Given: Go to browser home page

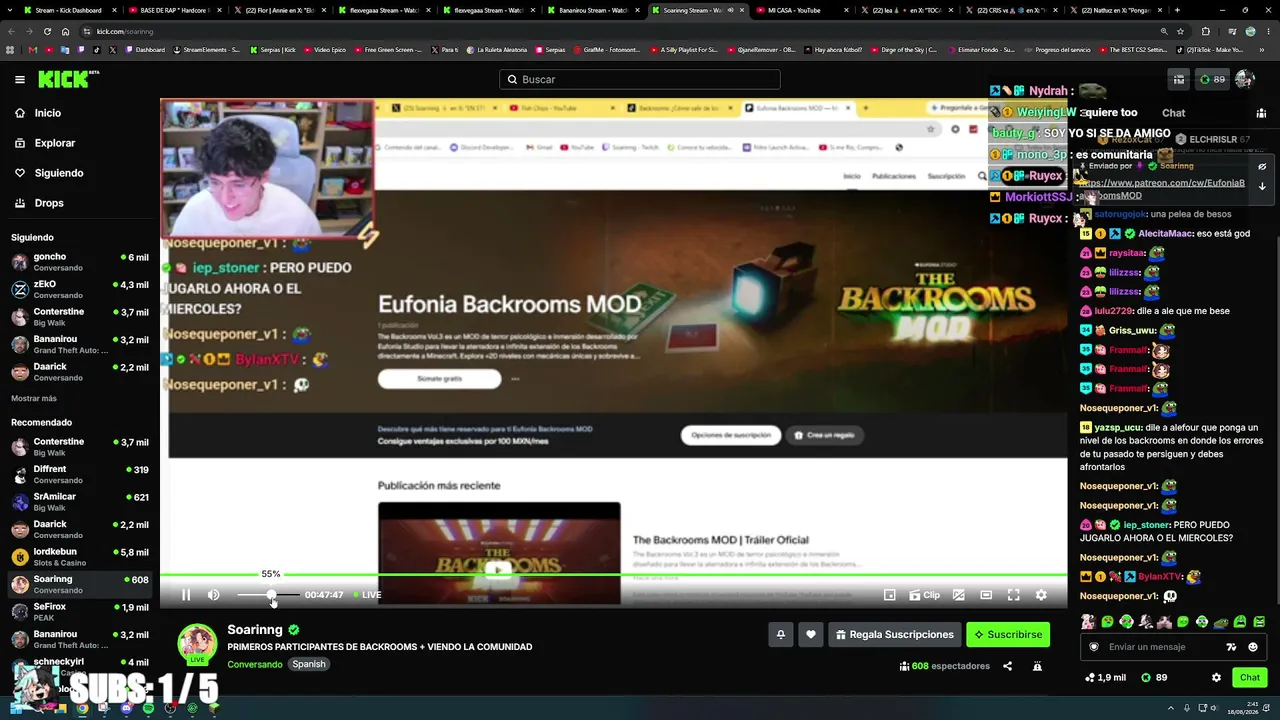Looking at the screenshot, I should click(65, 31).
